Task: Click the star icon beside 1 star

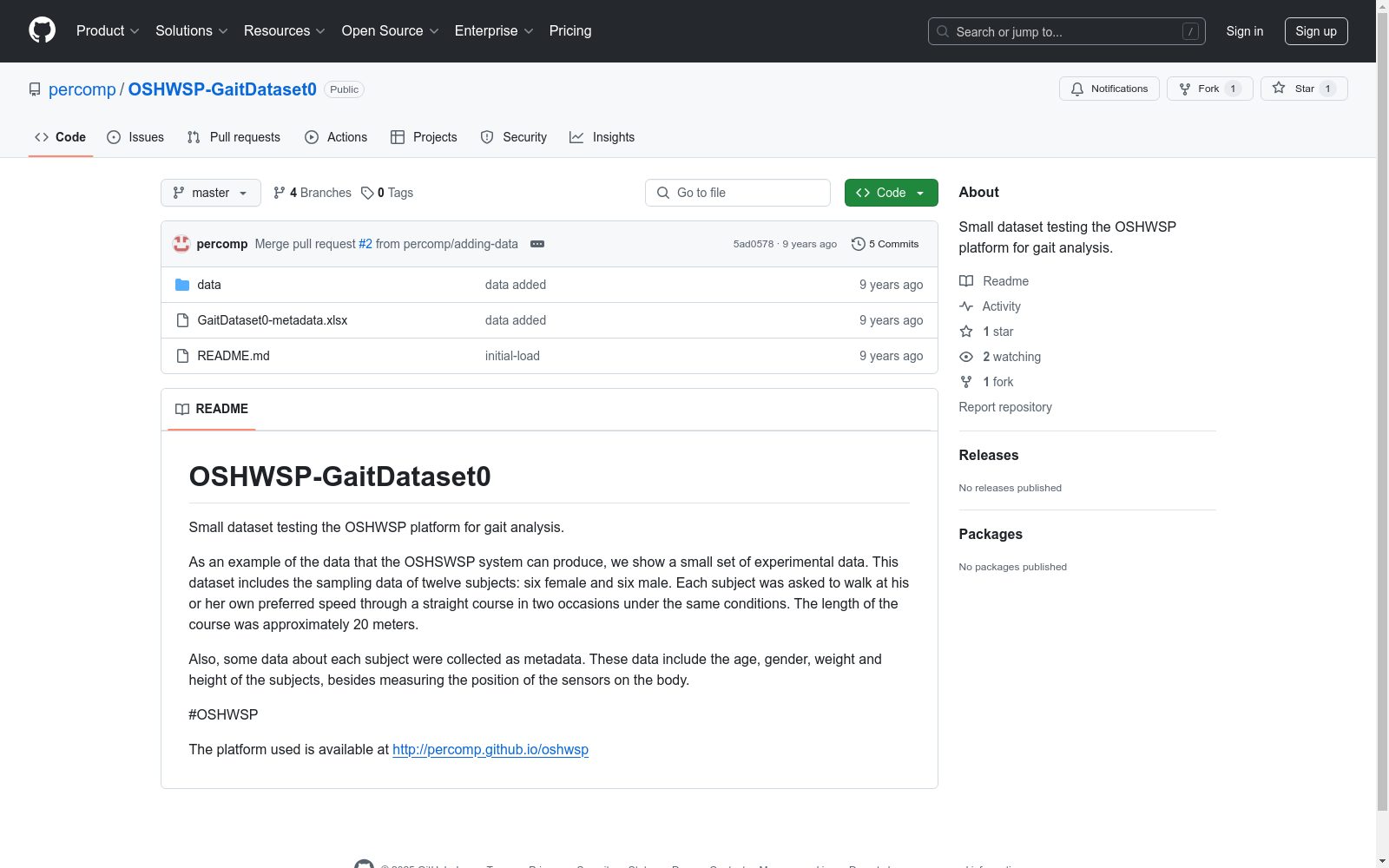Action: [x=966, y=332]
